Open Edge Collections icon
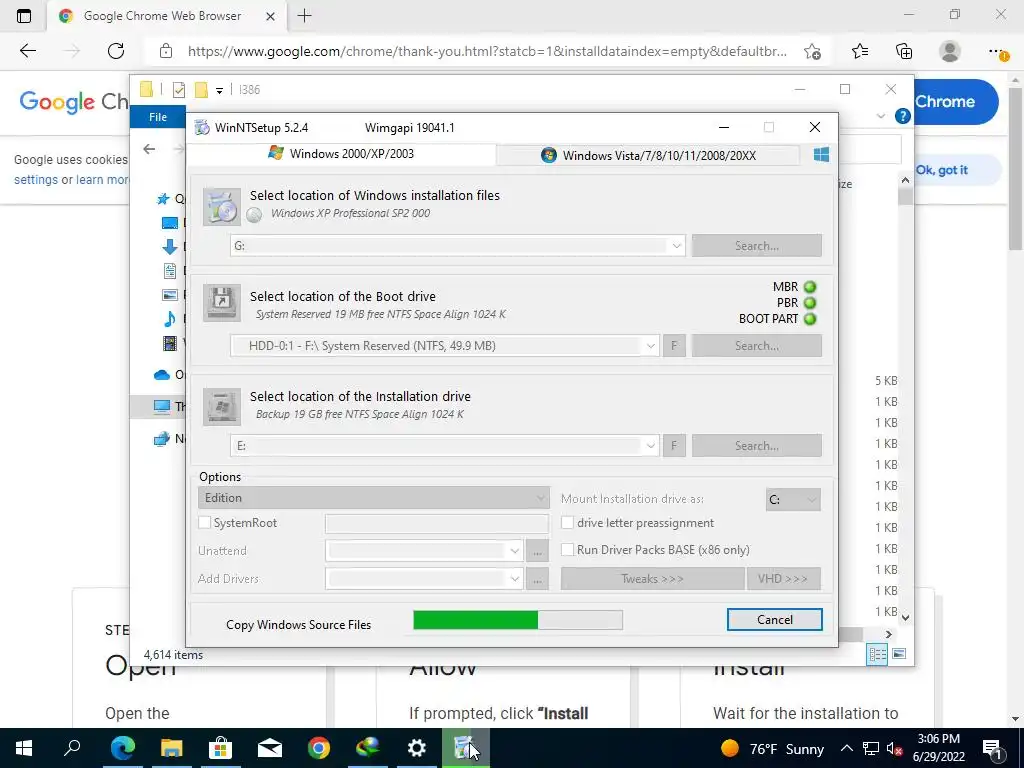The width and height of the screenshot is (1024, 768). (904, 51)
